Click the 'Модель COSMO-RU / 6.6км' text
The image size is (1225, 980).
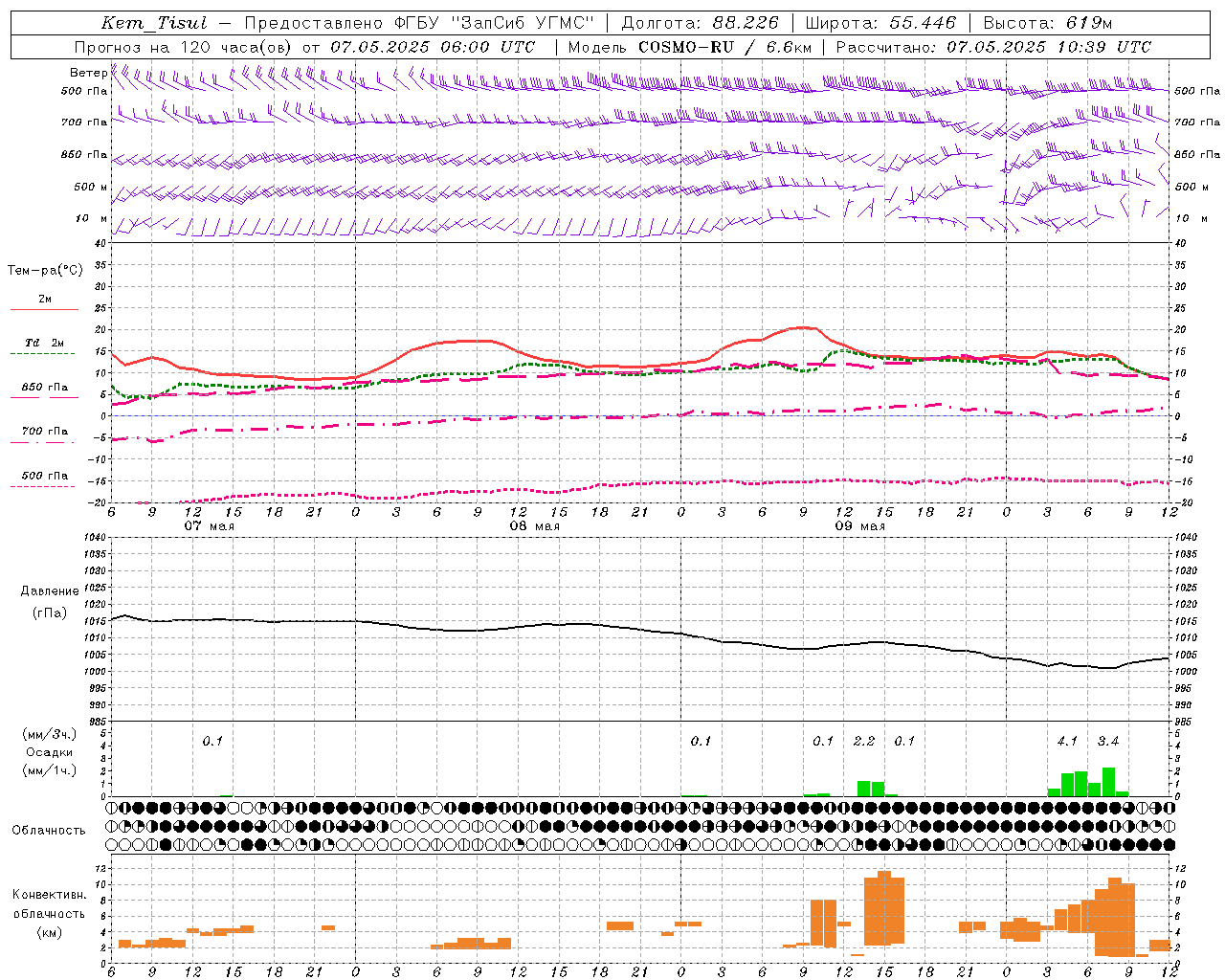point(690,47)
